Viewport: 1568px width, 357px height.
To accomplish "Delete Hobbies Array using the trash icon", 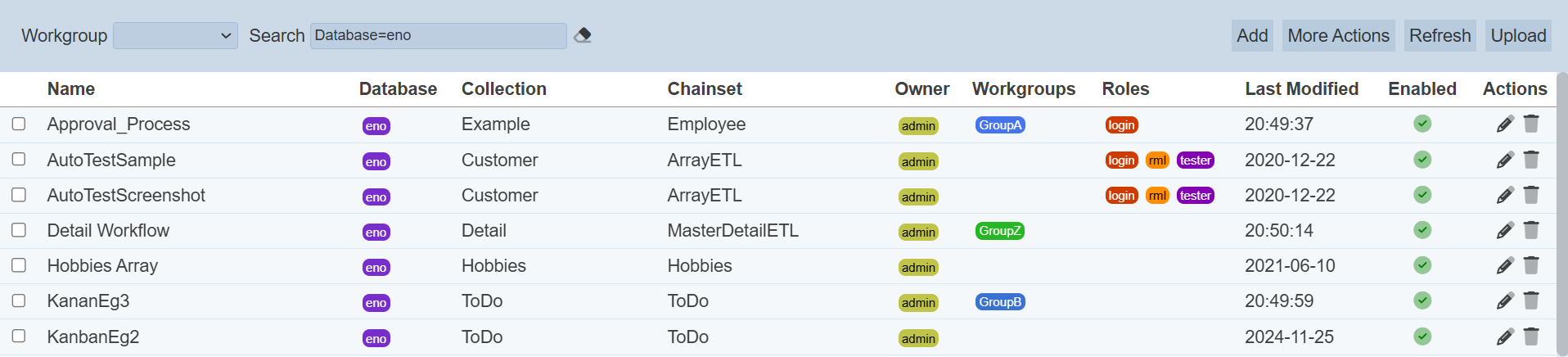I will pos(1531,265).
